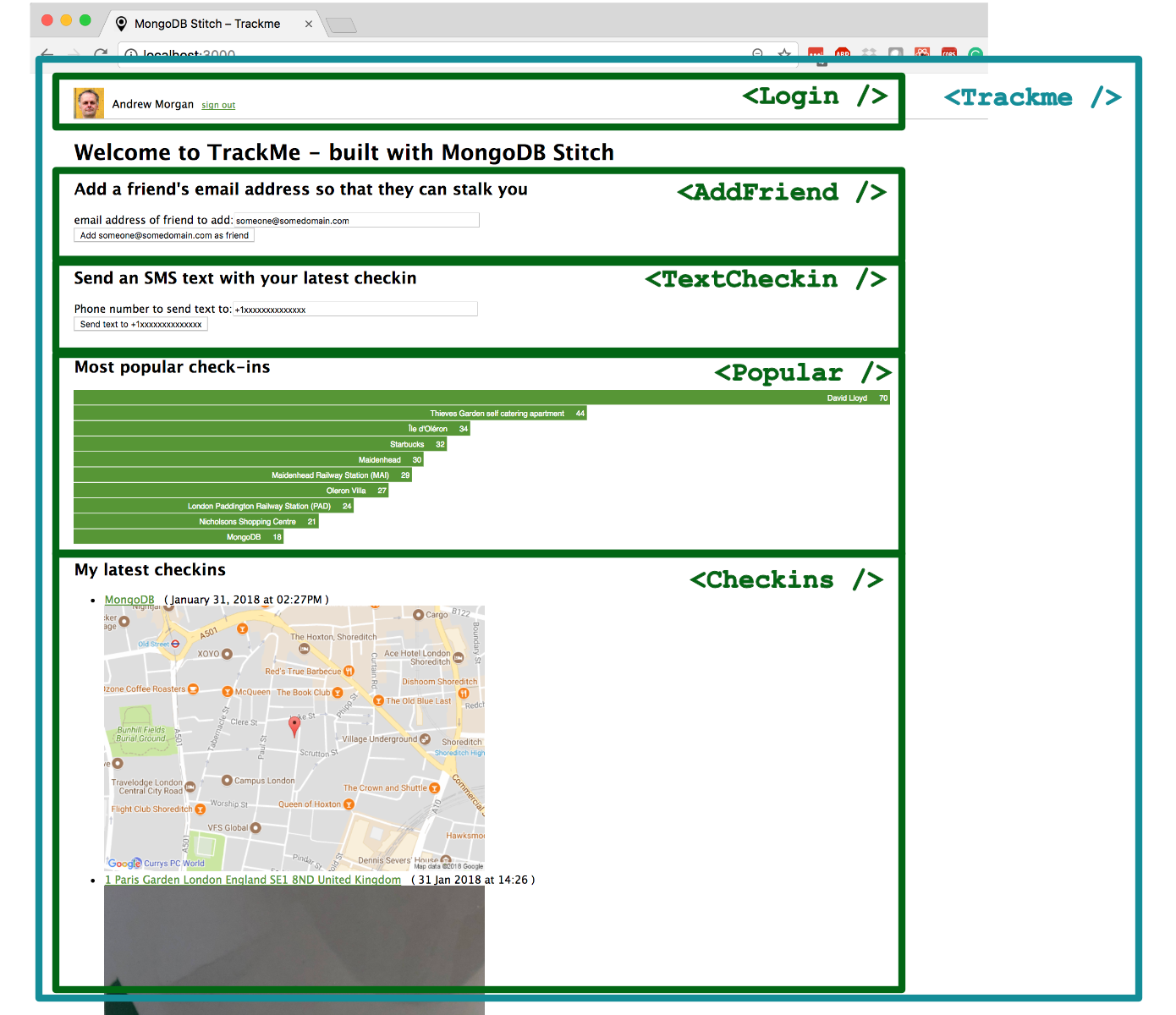Click the Add someone@somedomain.com as friend button
This screenshot has width=1176, height=1015.
164,235
